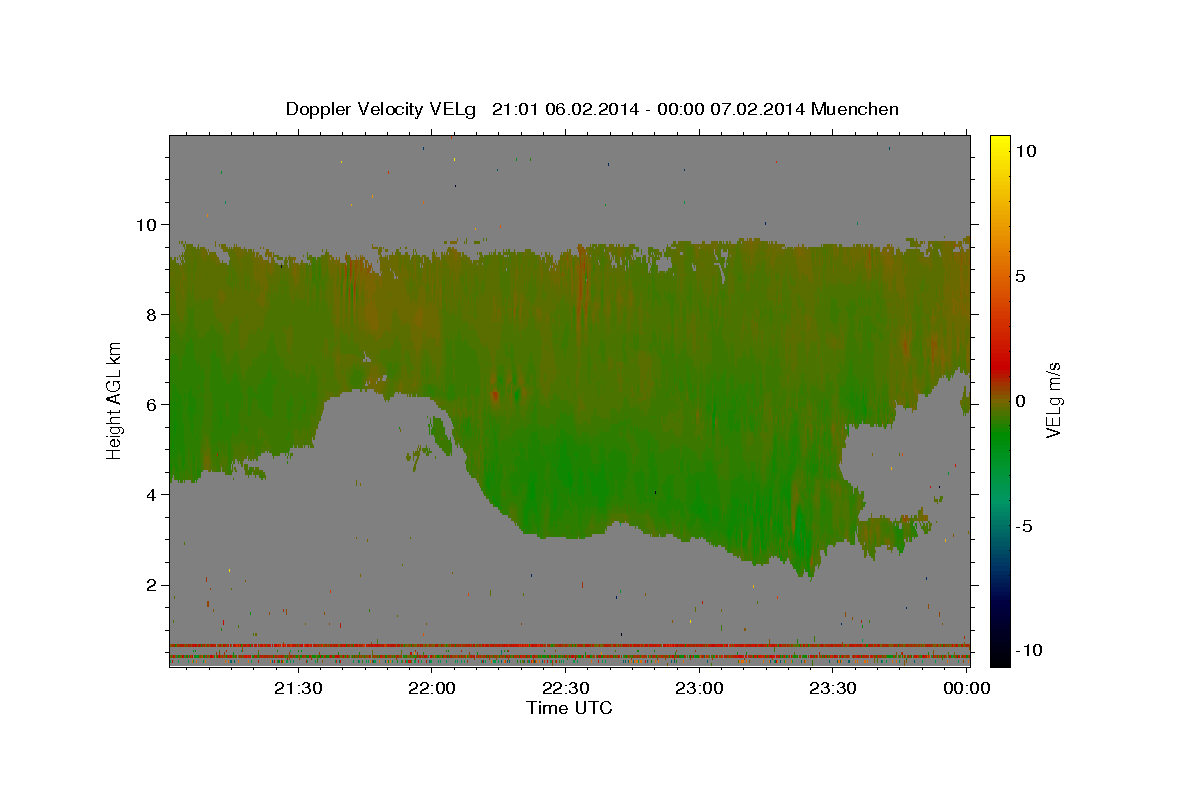The width and height of the screenshot is (1200, 800).
Task: Click the '22:30' time axis label
Action: point(566,688)
